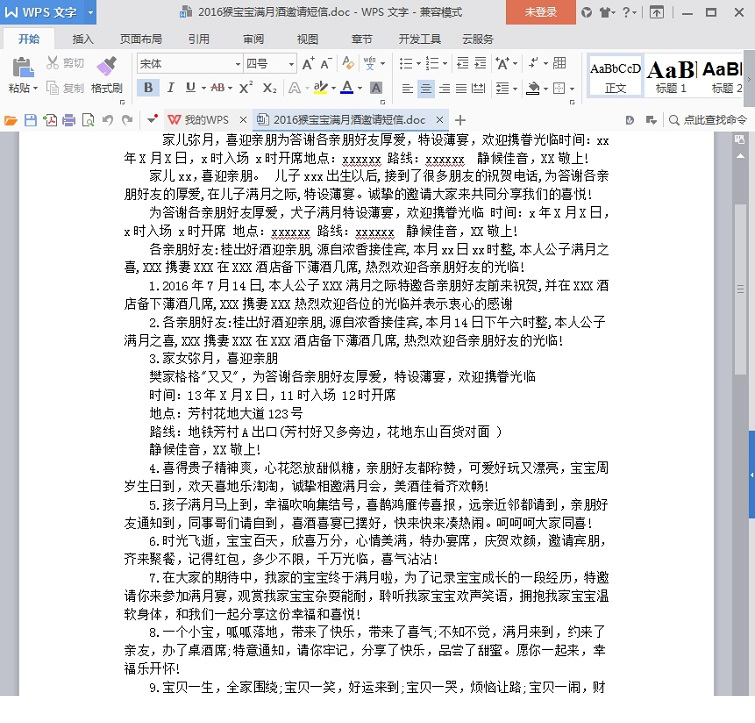
Task: Switch to the 插入 tab
Action: click(x=82, y=39)
